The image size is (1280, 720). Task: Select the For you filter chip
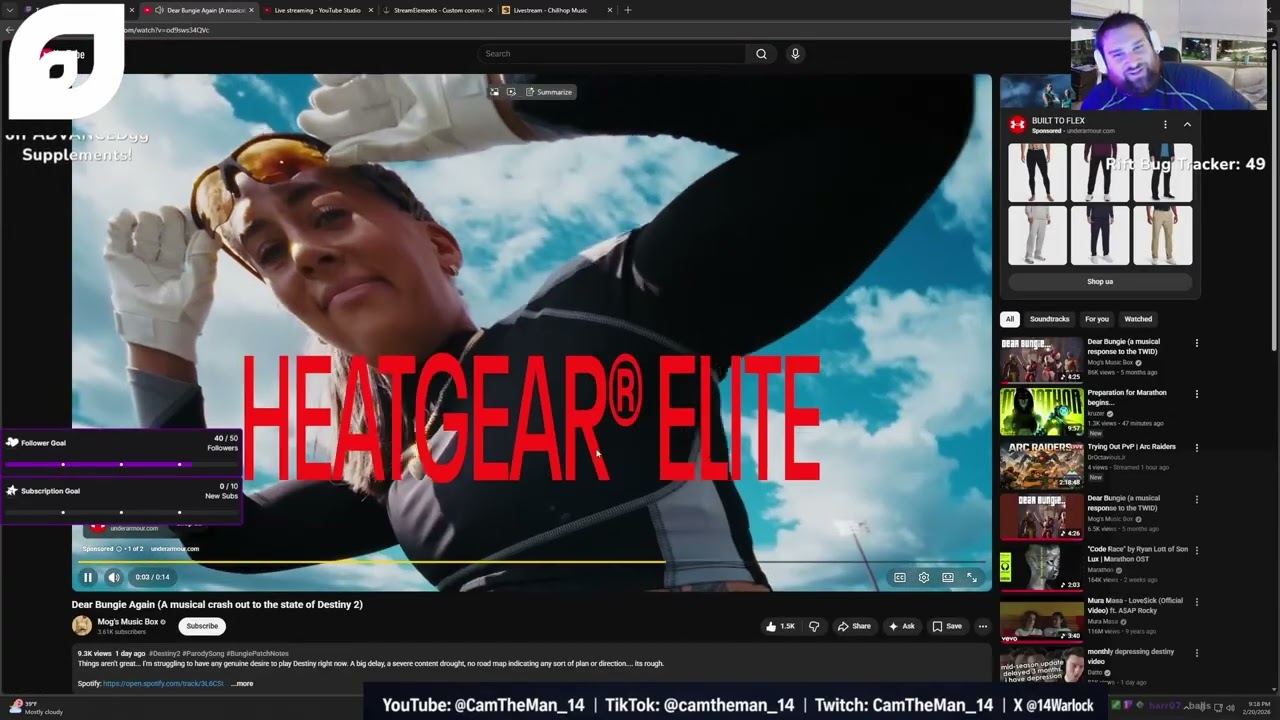[x=1097, y=319]
